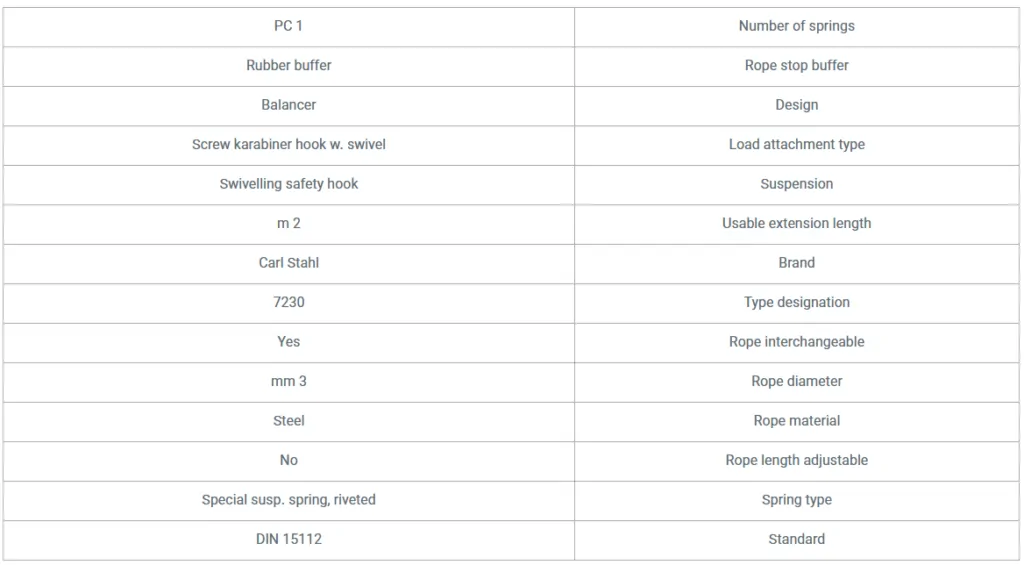Click the 'Balancer' design value
The width and height of the screenshot is (1024, 565).
tap(288, 105)
